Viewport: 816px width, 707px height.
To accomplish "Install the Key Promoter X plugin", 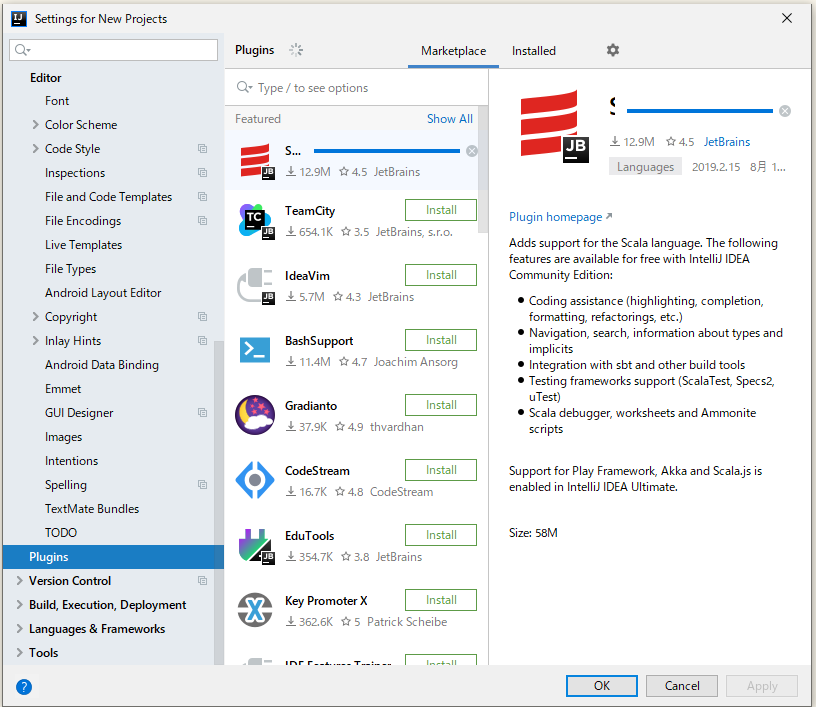I will [441, 600].
